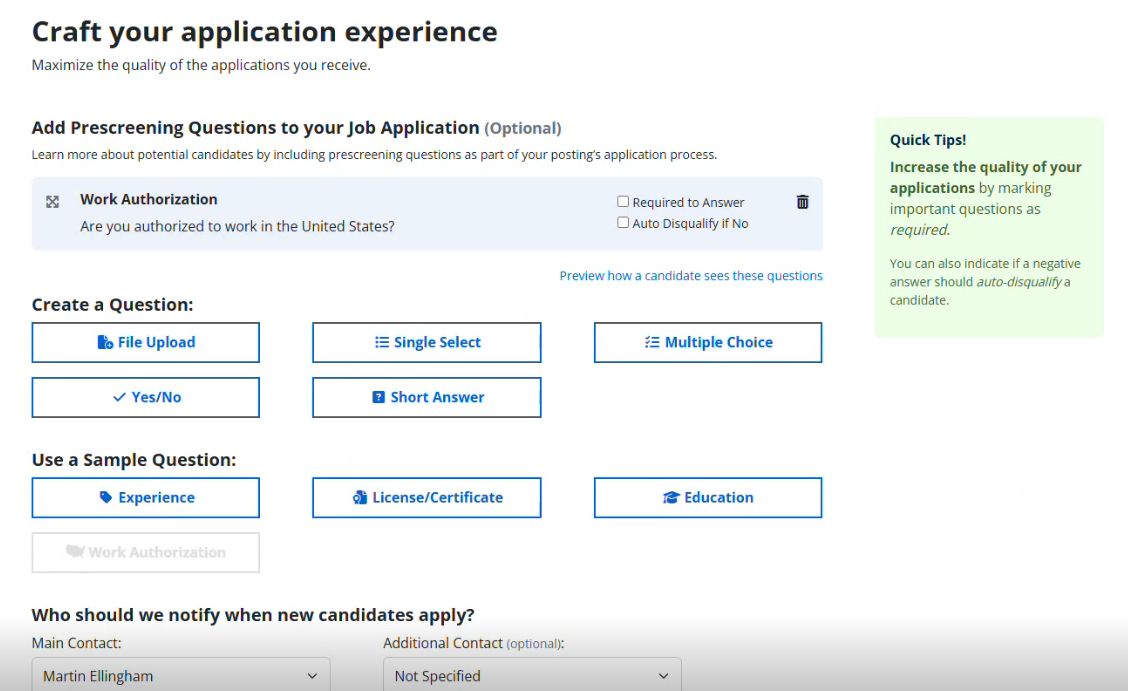
Task: Add a Multiple Choice question
Action: click(x=708, y=342)
